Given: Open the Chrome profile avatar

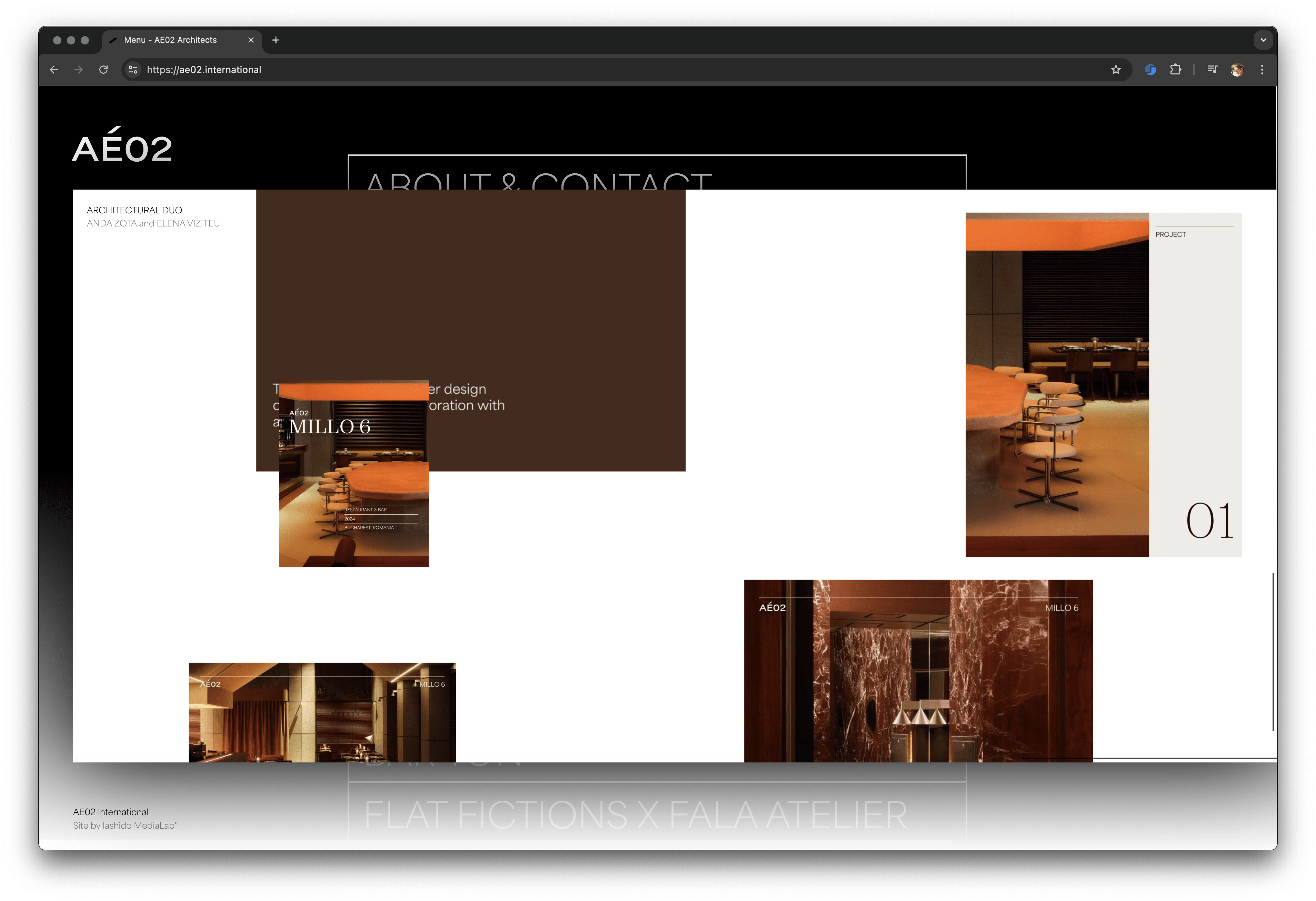Looking at the screenshot, I should click(x=1237, y=70).
